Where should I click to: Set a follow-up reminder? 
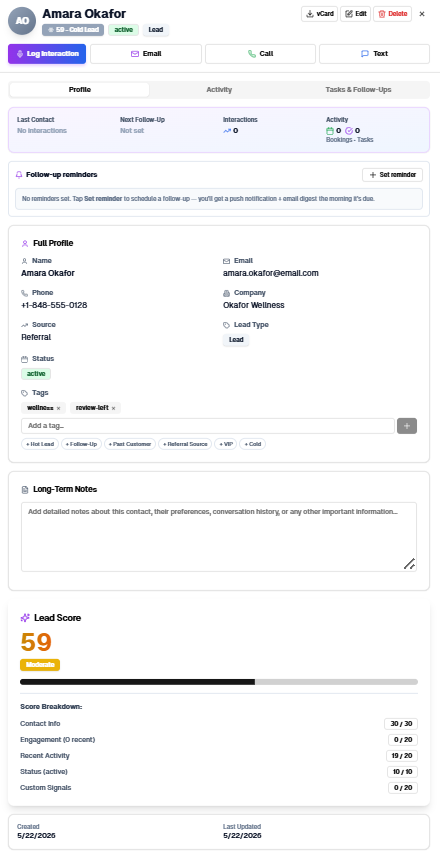392,175
